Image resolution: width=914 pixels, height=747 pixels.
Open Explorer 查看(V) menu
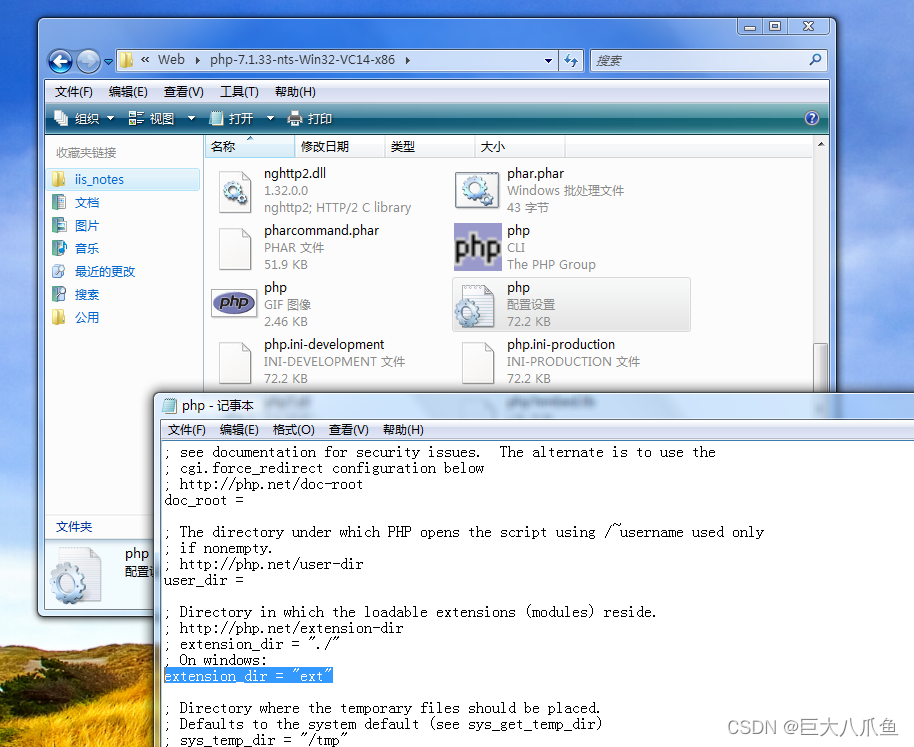[184, 92]
